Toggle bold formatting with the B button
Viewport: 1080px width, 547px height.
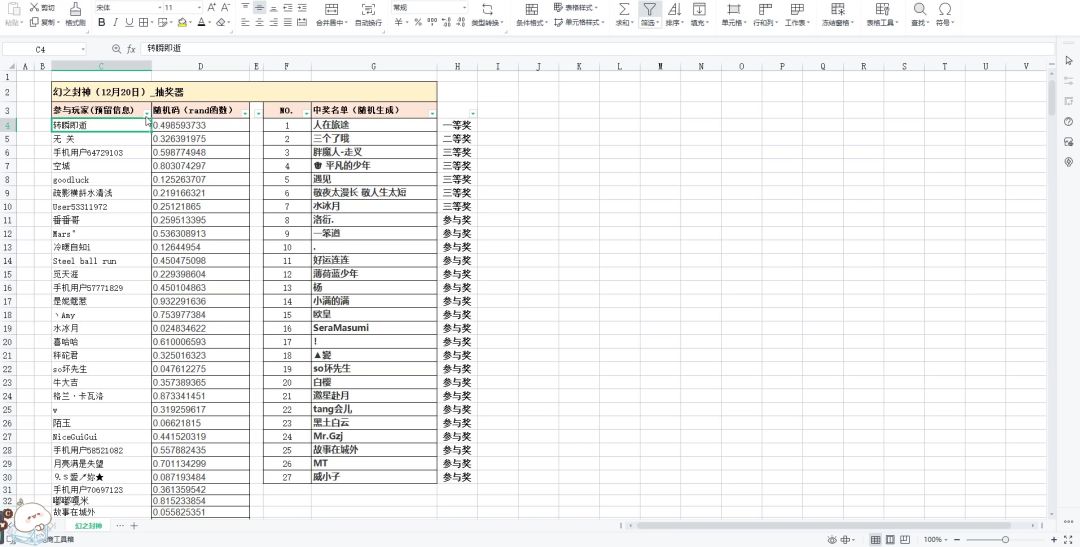pos(101,23)
